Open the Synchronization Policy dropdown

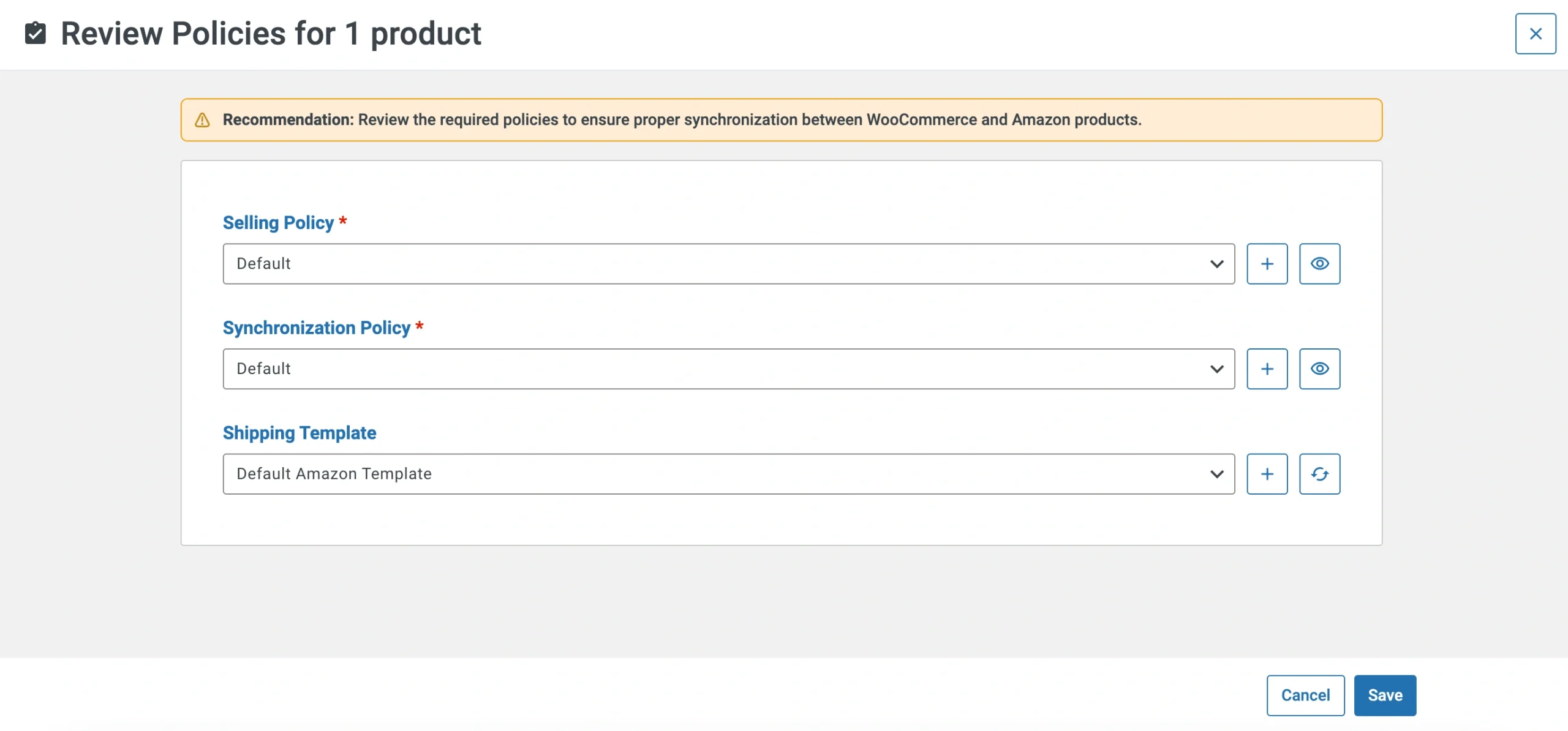click(x=728, y=369)
